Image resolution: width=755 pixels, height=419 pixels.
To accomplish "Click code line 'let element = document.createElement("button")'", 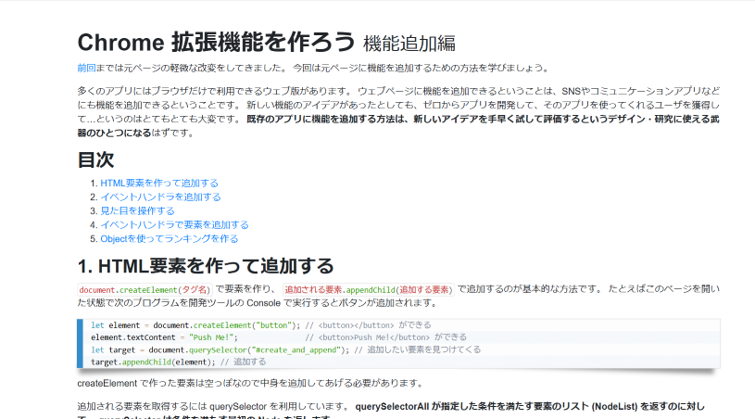I will click(x=195, y=325).
